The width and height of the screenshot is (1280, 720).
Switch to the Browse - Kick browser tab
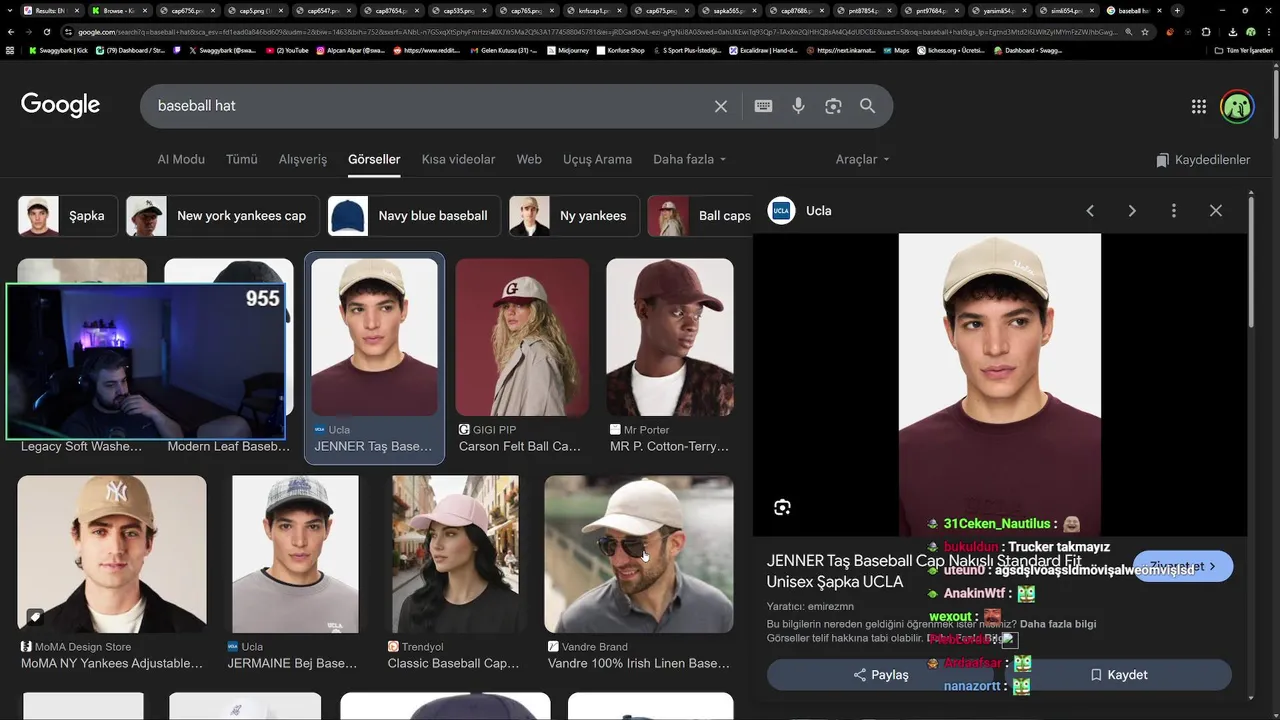click(x=118, y=11)
